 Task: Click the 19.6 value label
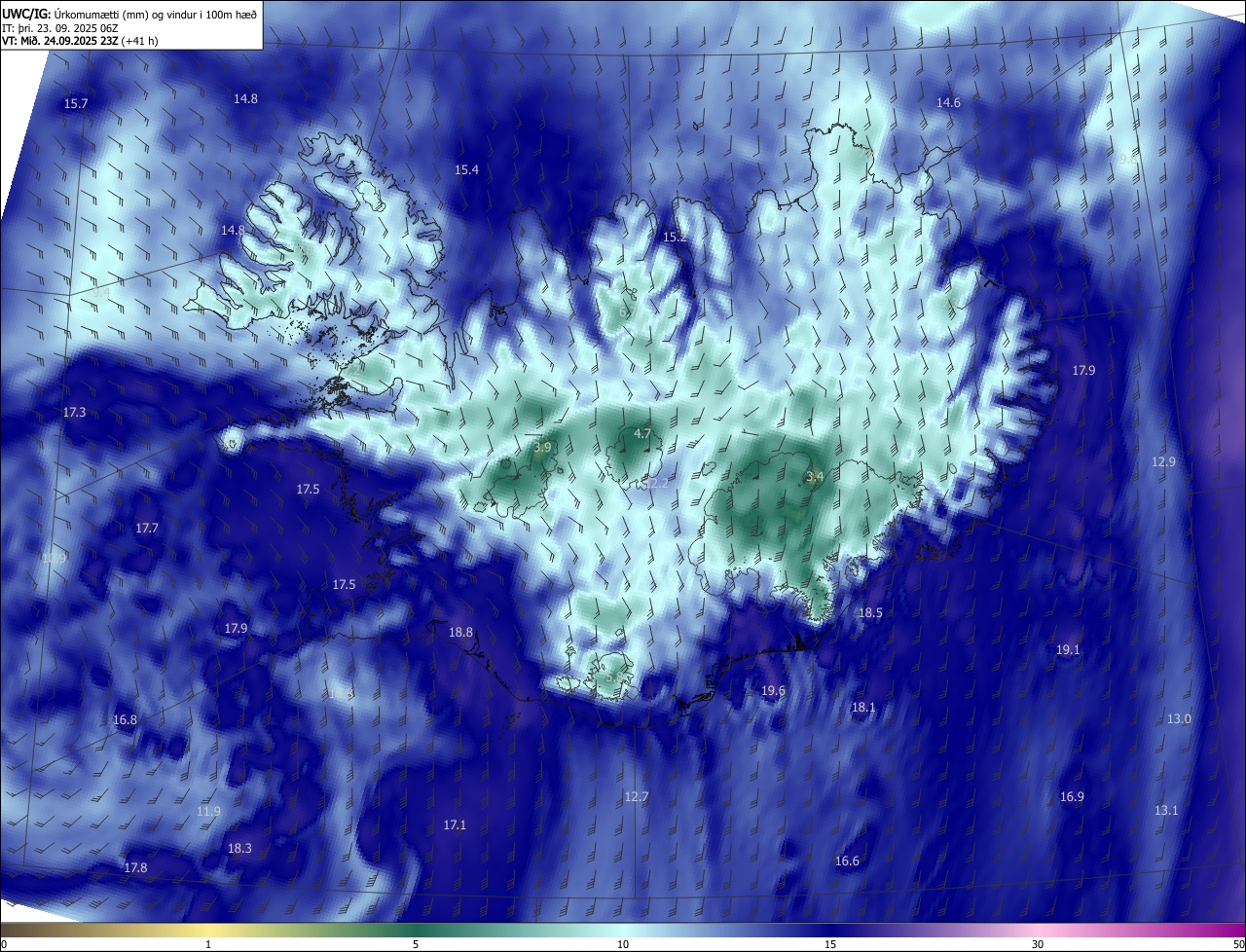pos(773,690)
